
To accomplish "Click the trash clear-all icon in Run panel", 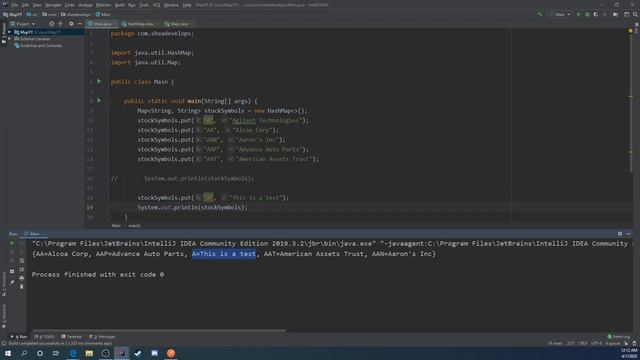I will pyautogui.click(x=22, y=287).
